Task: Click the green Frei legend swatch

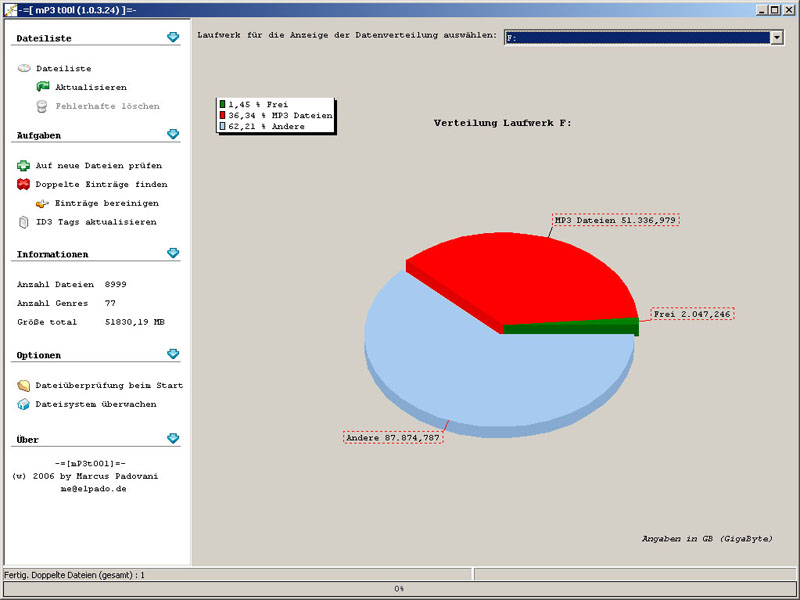Action: [222, 104]
